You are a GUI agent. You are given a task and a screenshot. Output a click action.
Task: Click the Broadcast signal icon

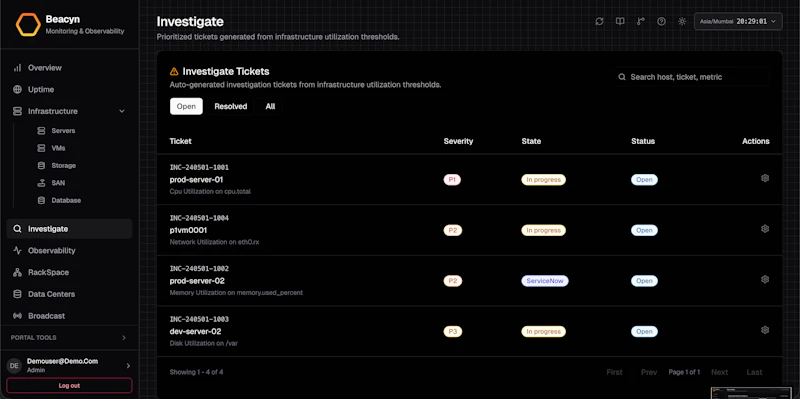(17, 316)
